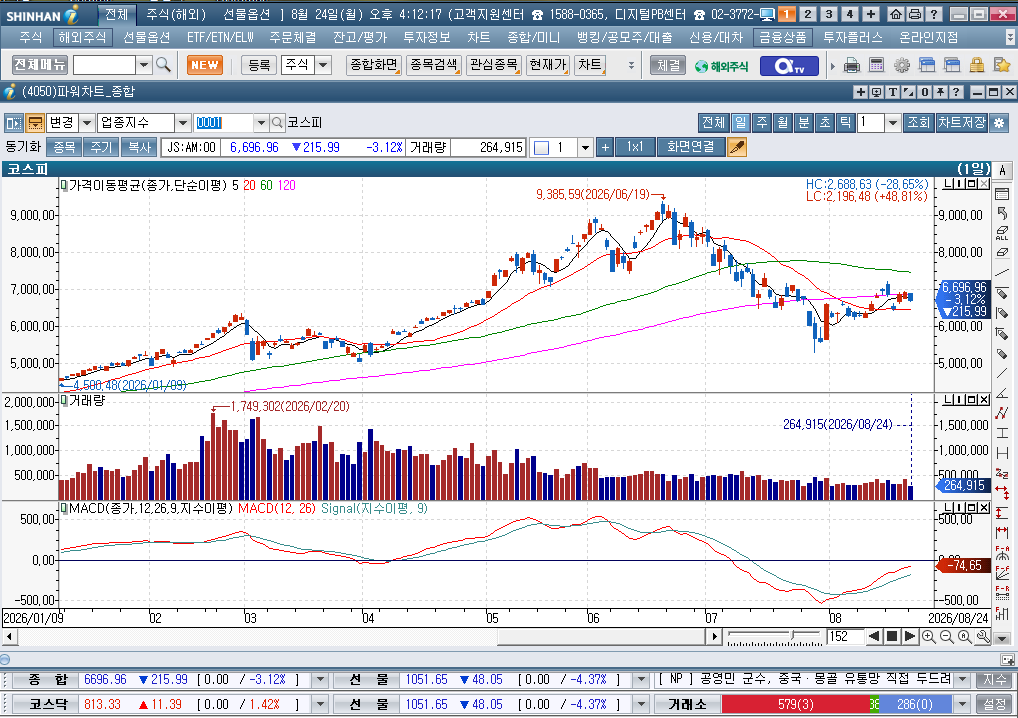Click the 0001 code input field

pyautogui.click(x=223, y=123)
